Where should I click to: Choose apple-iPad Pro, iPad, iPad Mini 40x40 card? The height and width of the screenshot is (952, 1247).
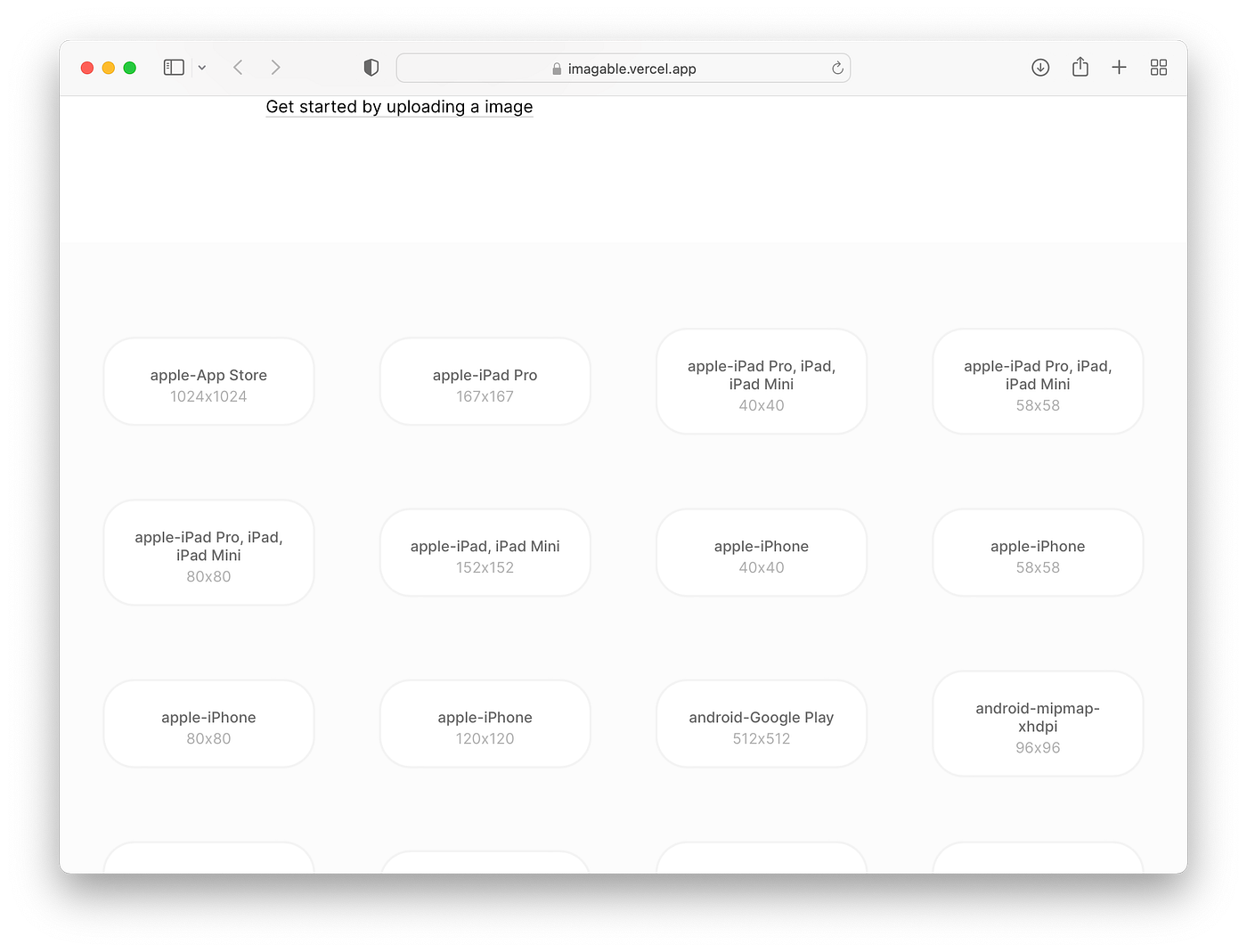tap(762, 381)
